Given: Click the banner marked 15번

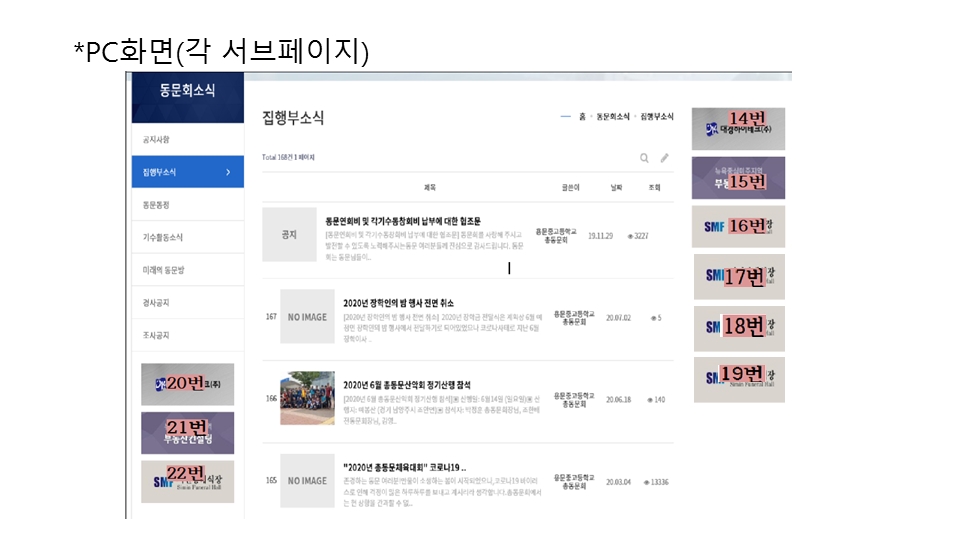Looking at the screenshot, I should point(738,178).
